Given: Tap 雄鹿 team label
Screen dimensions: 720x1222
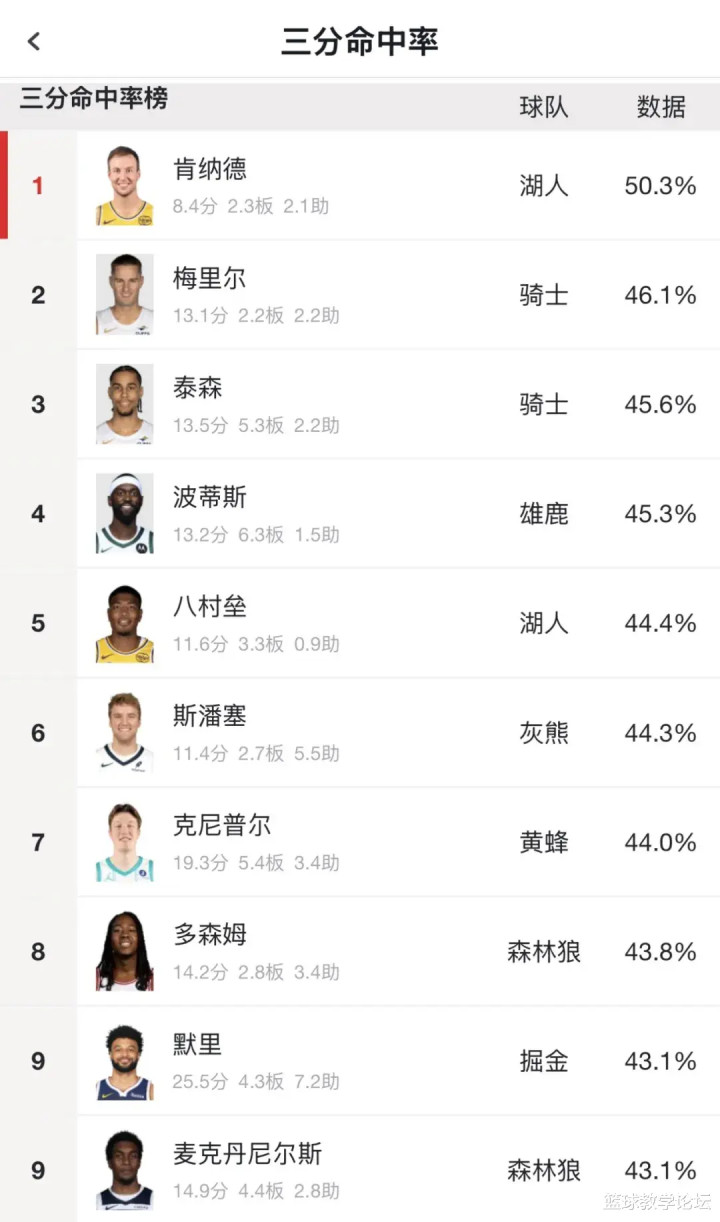Looking at the screenshot, I should pos(543,514).
